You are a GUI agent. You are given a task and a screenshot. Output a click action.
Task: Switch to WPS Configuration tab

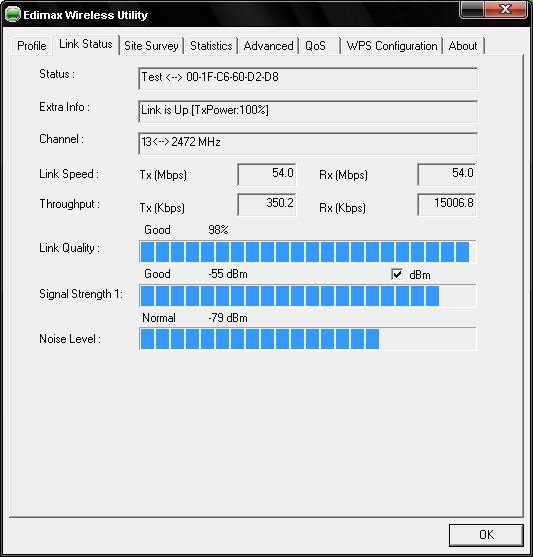392,45
